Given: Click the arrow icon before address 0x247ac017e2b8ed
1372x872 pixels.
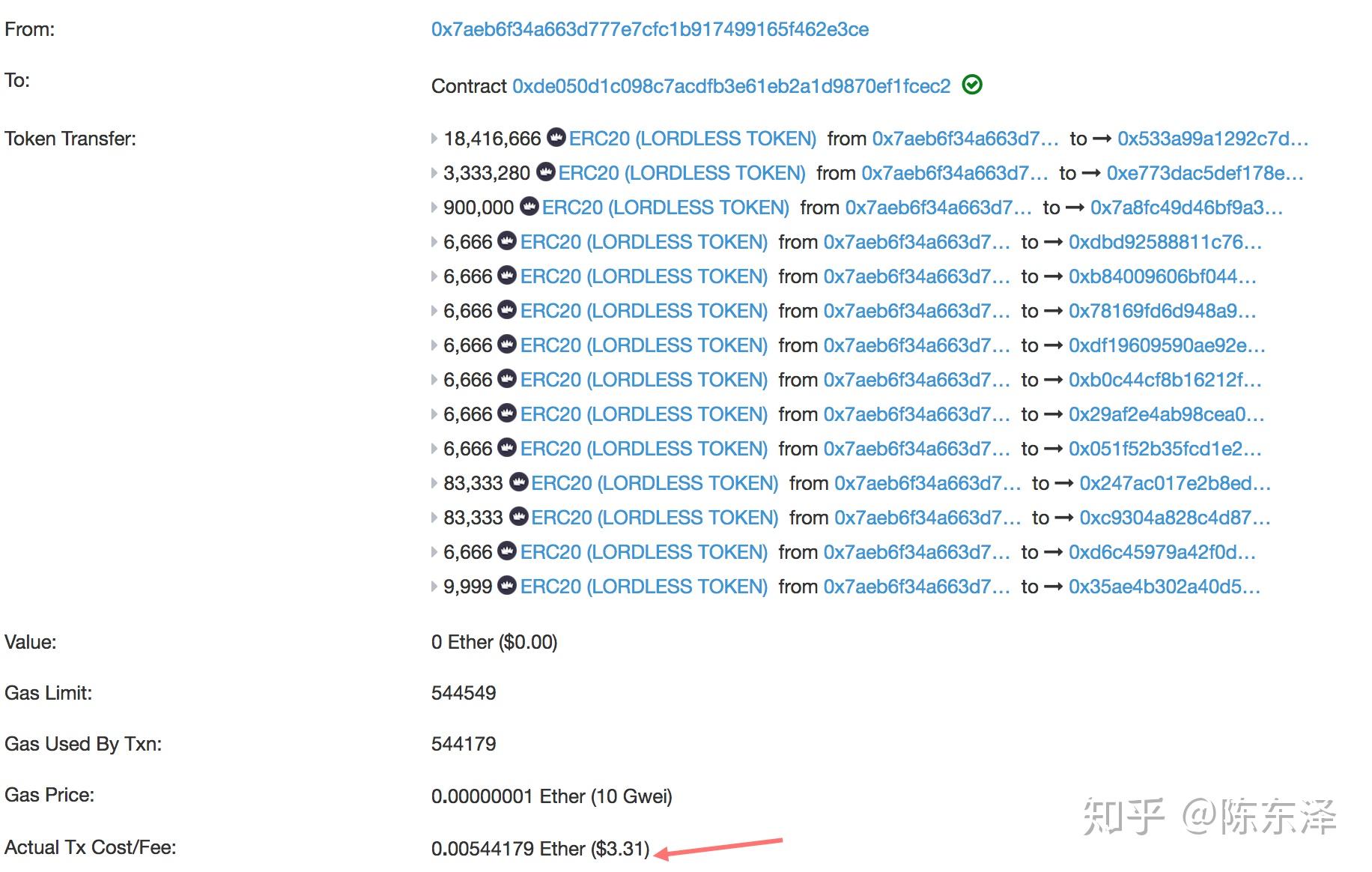Looking at the screenshot, I should tap(1063, 483).
